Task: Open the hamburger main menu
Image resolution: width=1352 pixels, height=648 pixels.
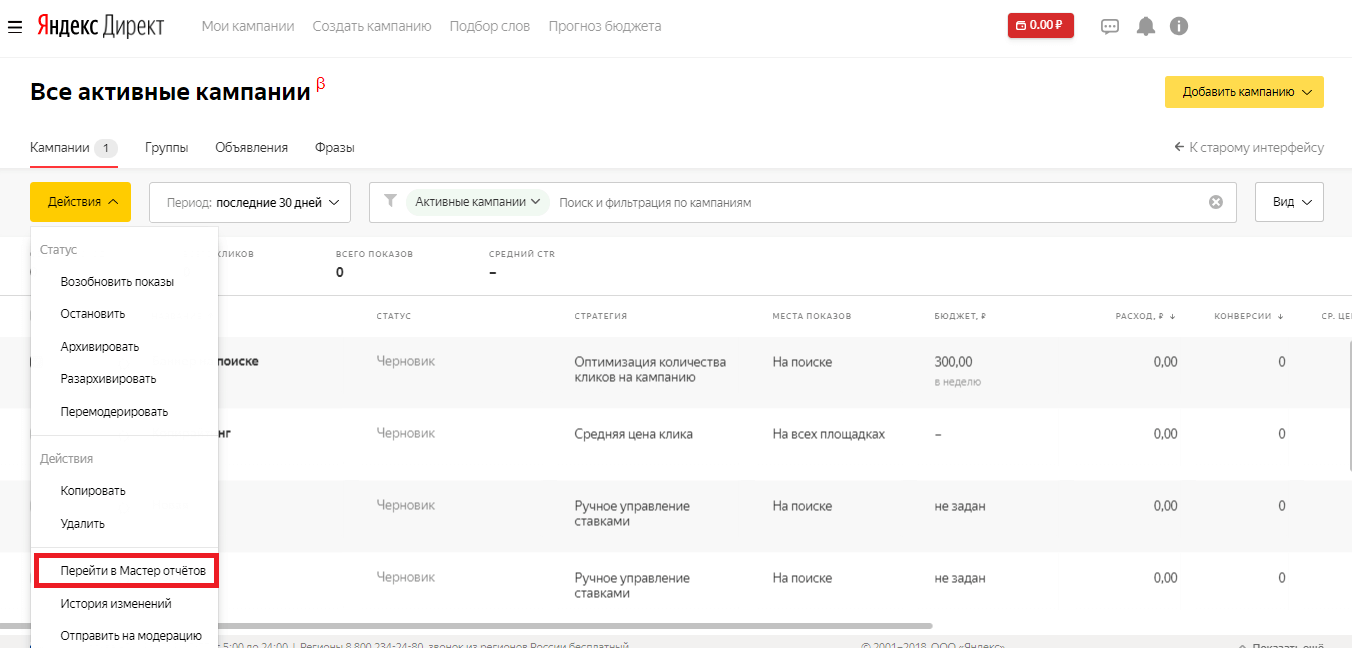Action: [14, 26]
